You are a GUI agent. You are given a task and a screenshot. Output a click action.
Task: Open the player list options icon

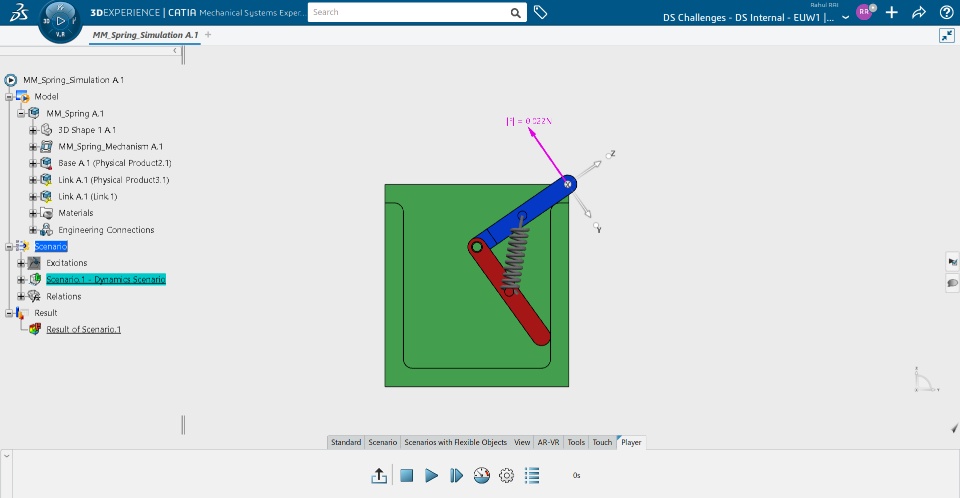point(532,475)
